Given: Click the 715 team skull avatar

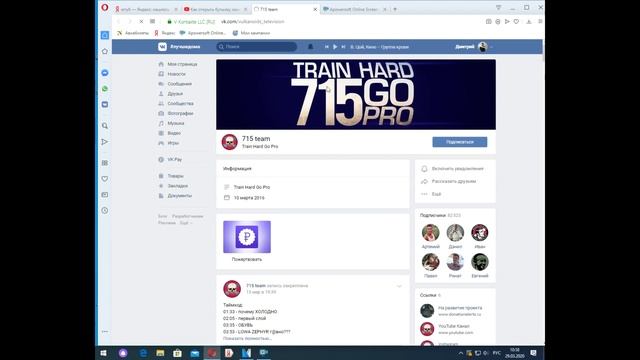Looking at the screenshot, I should click(x=229, y=142).
